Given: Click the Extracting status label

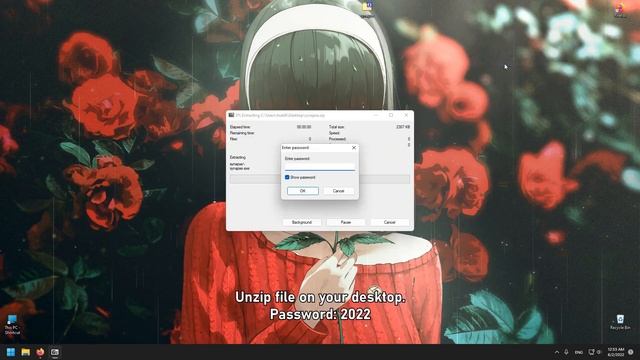Looking at the screenshot, I should pos(238,157).
